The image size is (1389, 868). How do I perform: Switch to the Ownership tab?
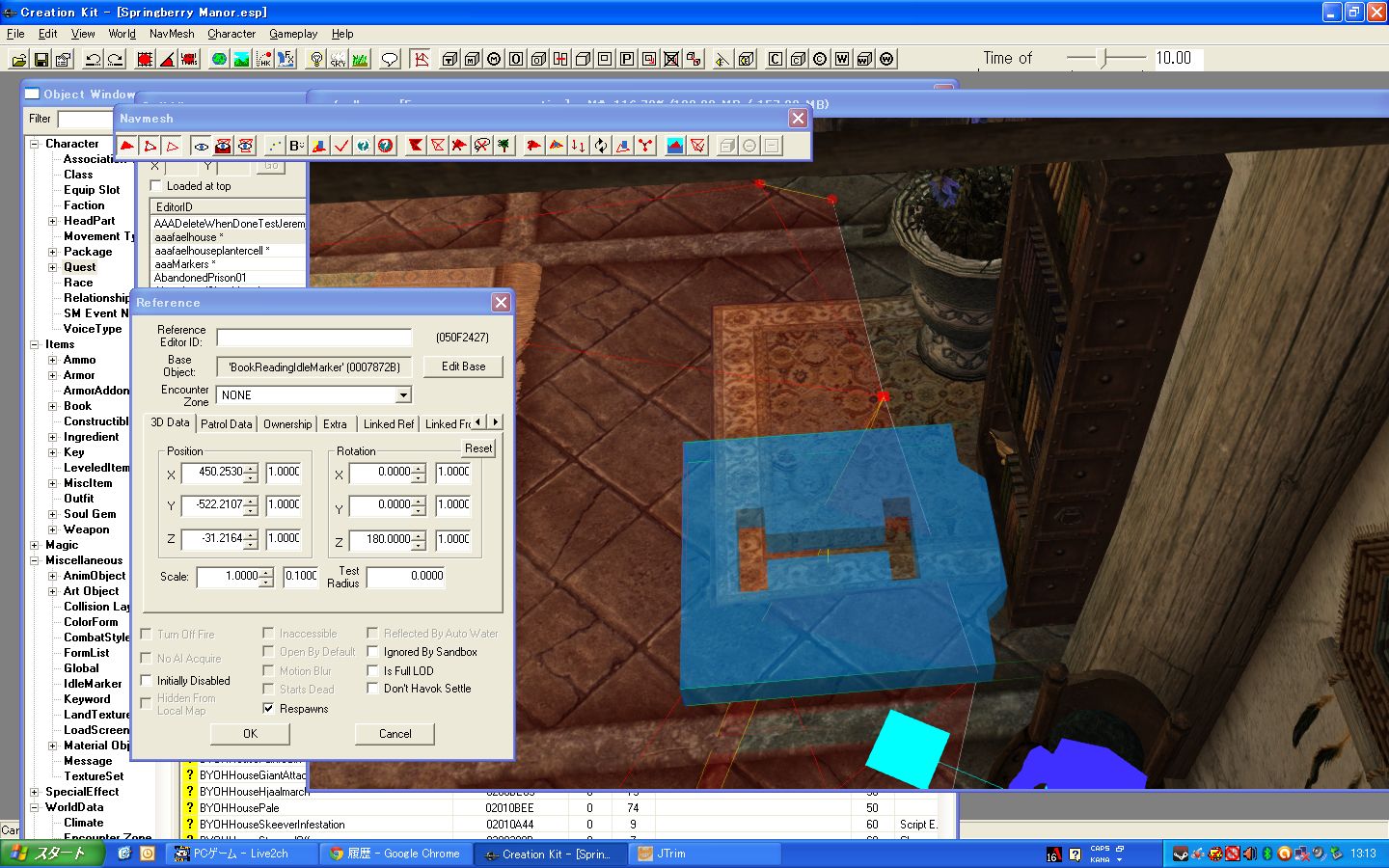[x=287, y=423]
